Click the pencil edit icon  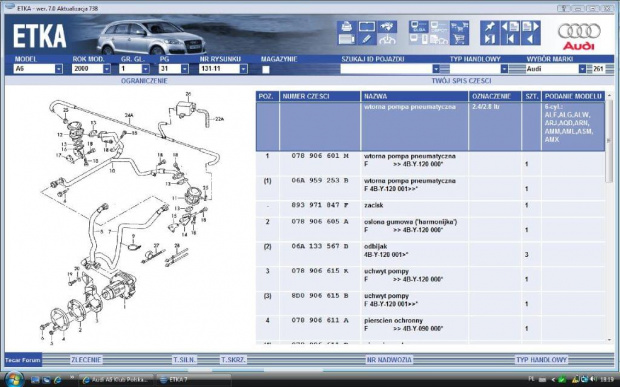(x=367, y=39)
